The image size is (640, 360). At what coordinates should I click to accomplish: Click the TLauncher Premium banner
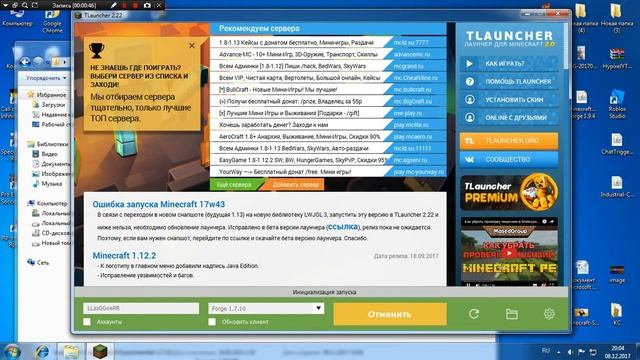pyautogui.click(x=509, y=193)
